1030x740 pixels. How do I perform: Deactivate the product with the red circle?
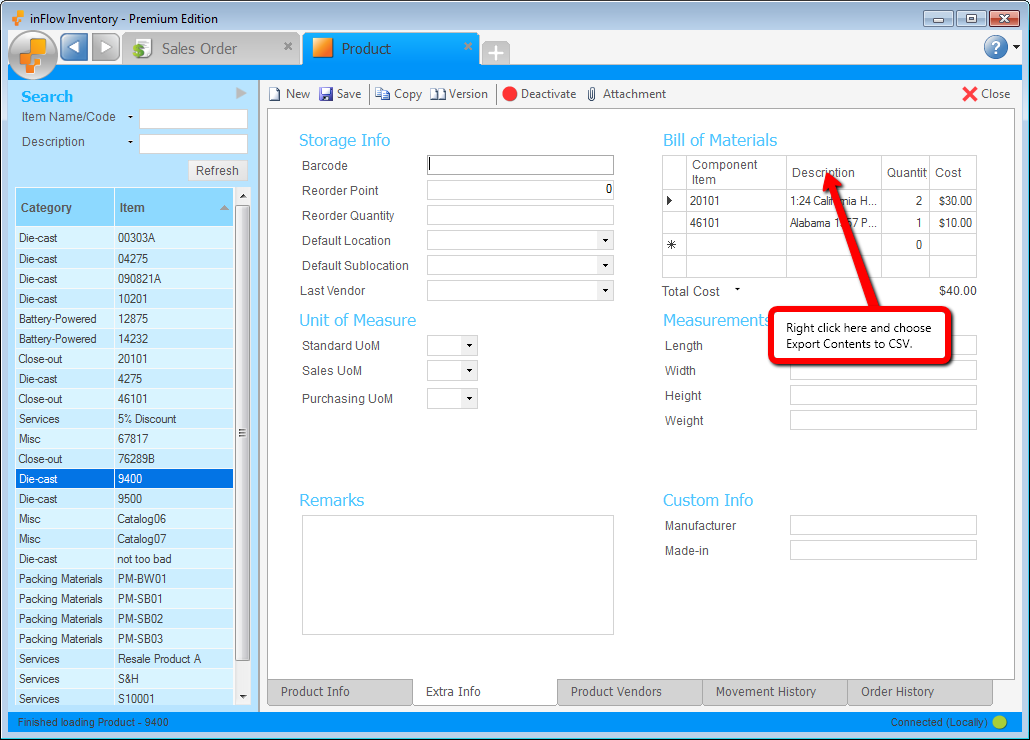click(539, 94)
